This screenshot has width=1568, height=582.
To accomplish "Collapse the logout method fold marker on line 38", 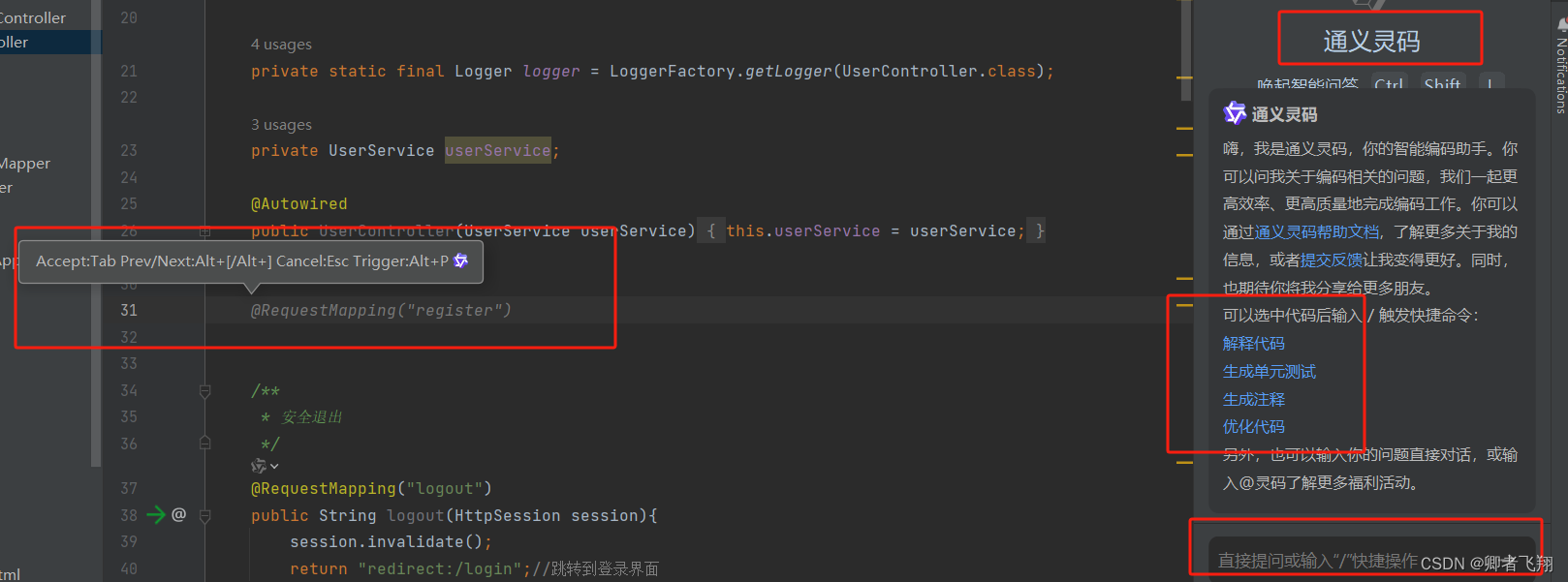I will (204, 516).
